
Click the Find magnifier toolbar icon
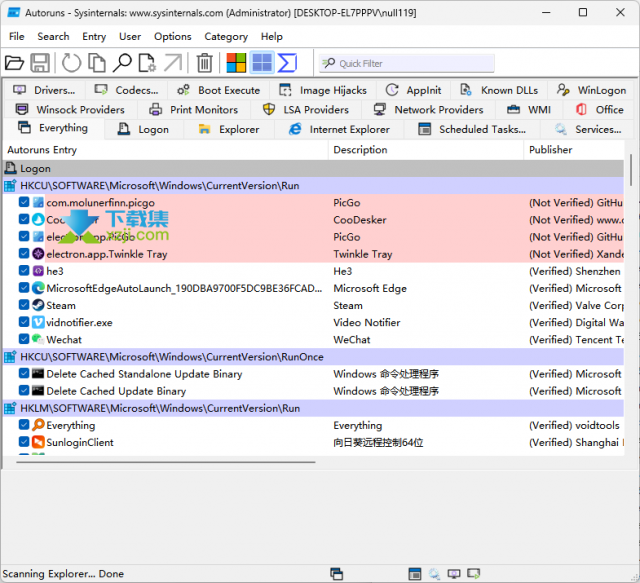click(x=122, y=63)
